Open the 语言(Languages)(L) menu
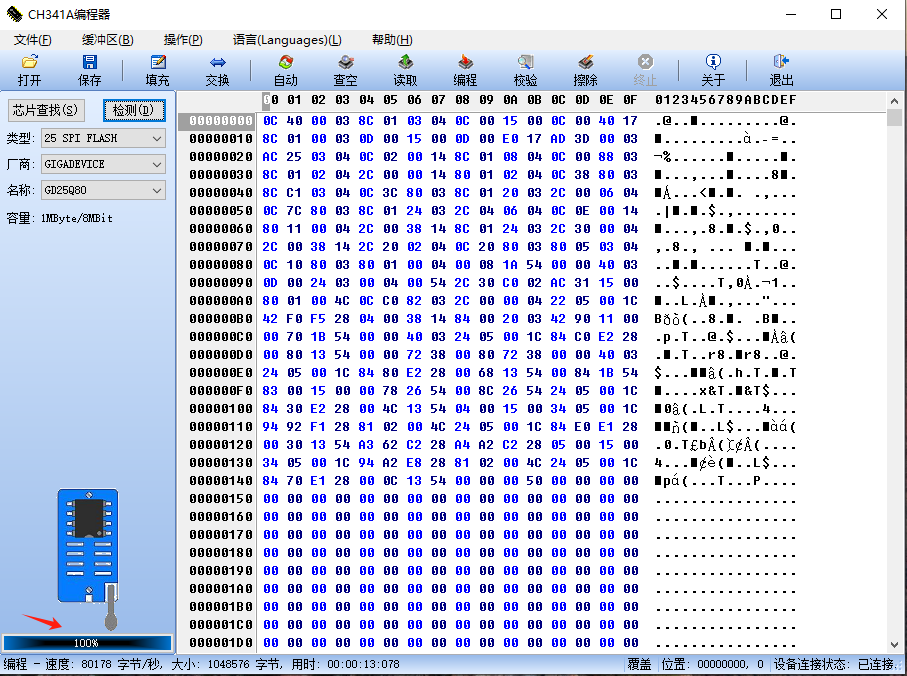 coord(287,40)
